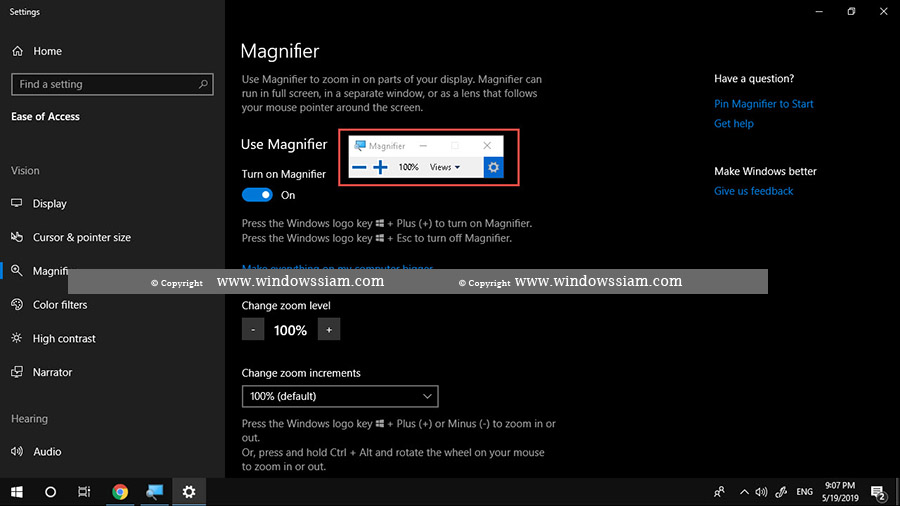Go to Narrator settings
The image size is (900, 506).
click(52, 372)
